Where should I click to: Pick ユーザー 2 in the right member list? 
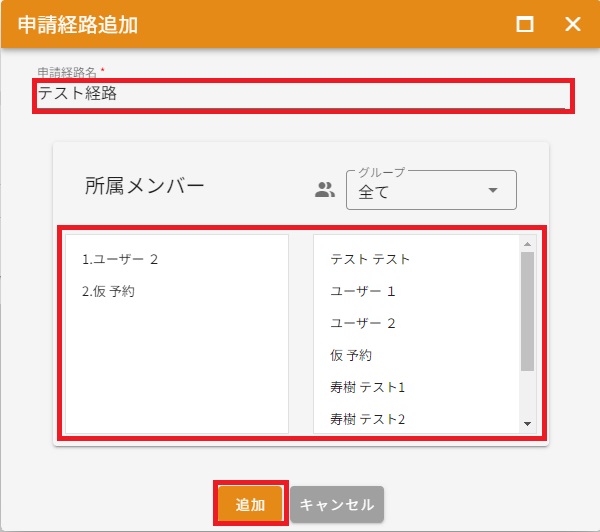(363, 323)
